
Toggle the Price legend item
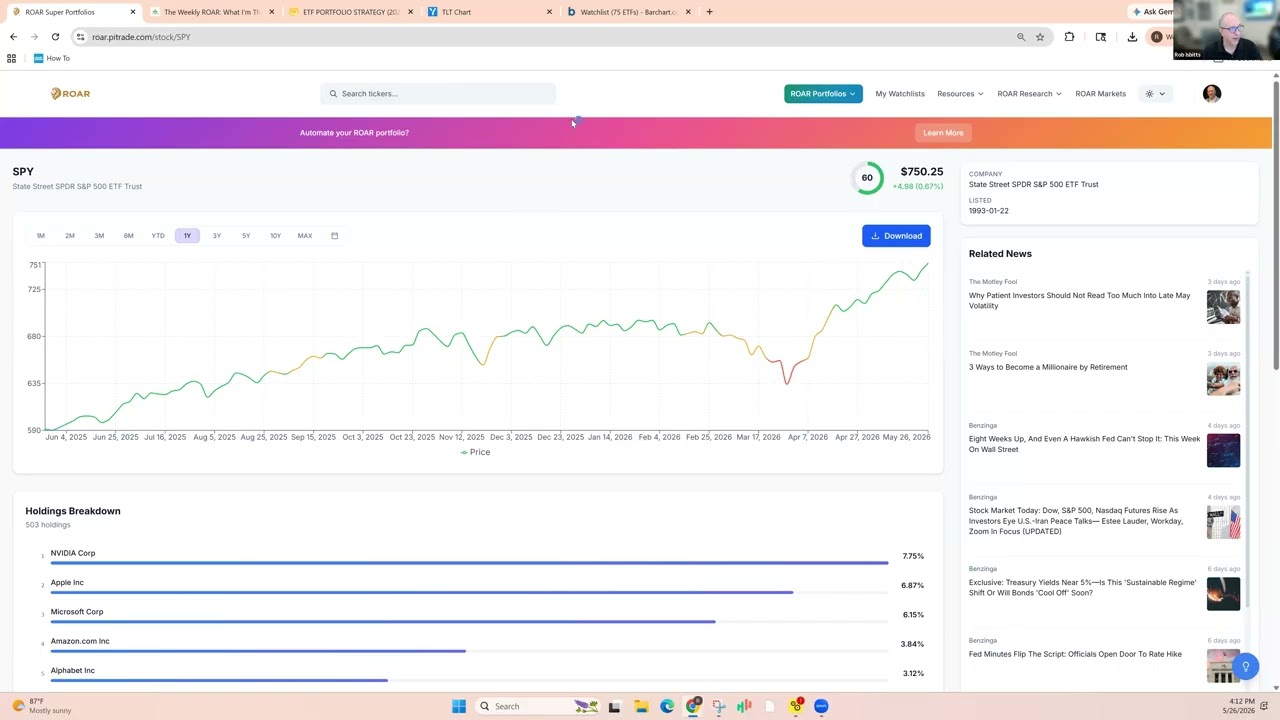(x=475, y=452)
